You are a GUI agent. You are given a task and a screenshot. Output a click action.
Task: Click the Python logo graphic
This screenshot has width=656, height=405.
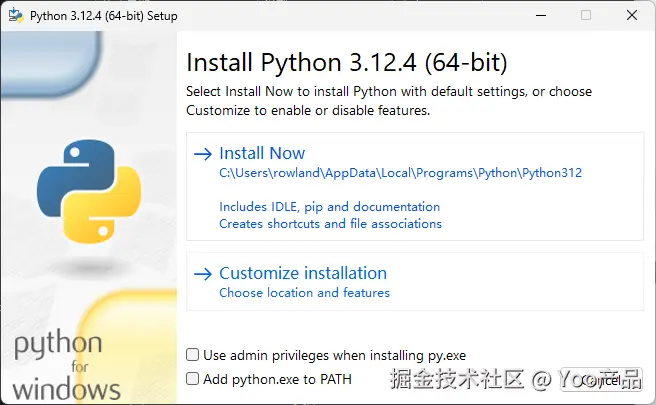coord(89,191)
